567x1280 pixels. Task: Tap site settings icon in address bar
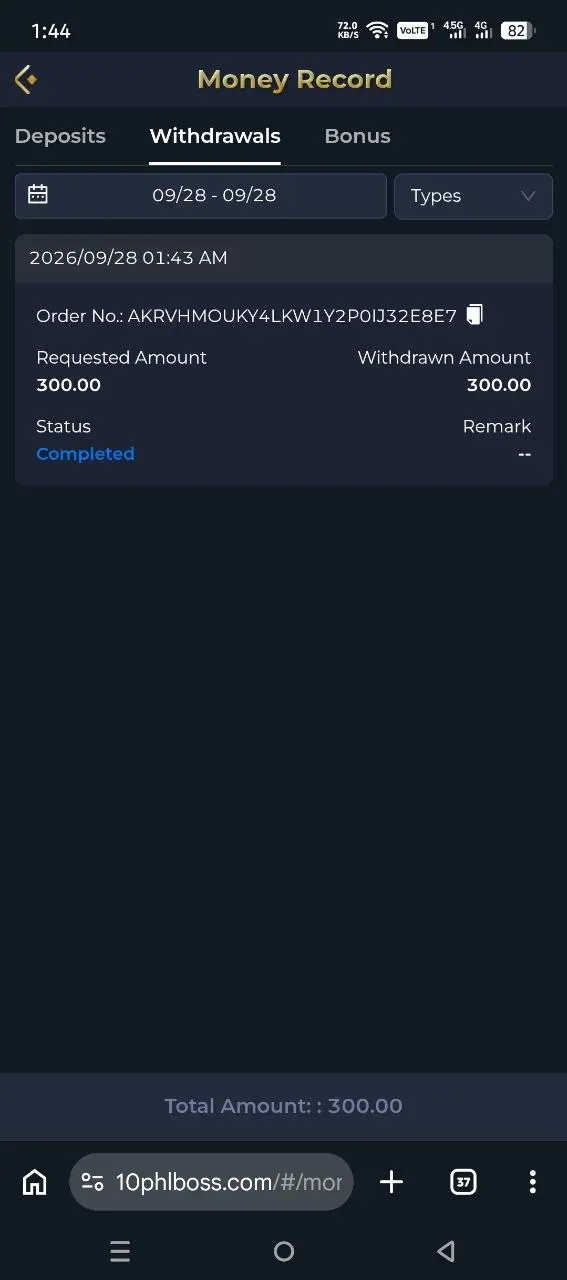tap(92, 1182)
